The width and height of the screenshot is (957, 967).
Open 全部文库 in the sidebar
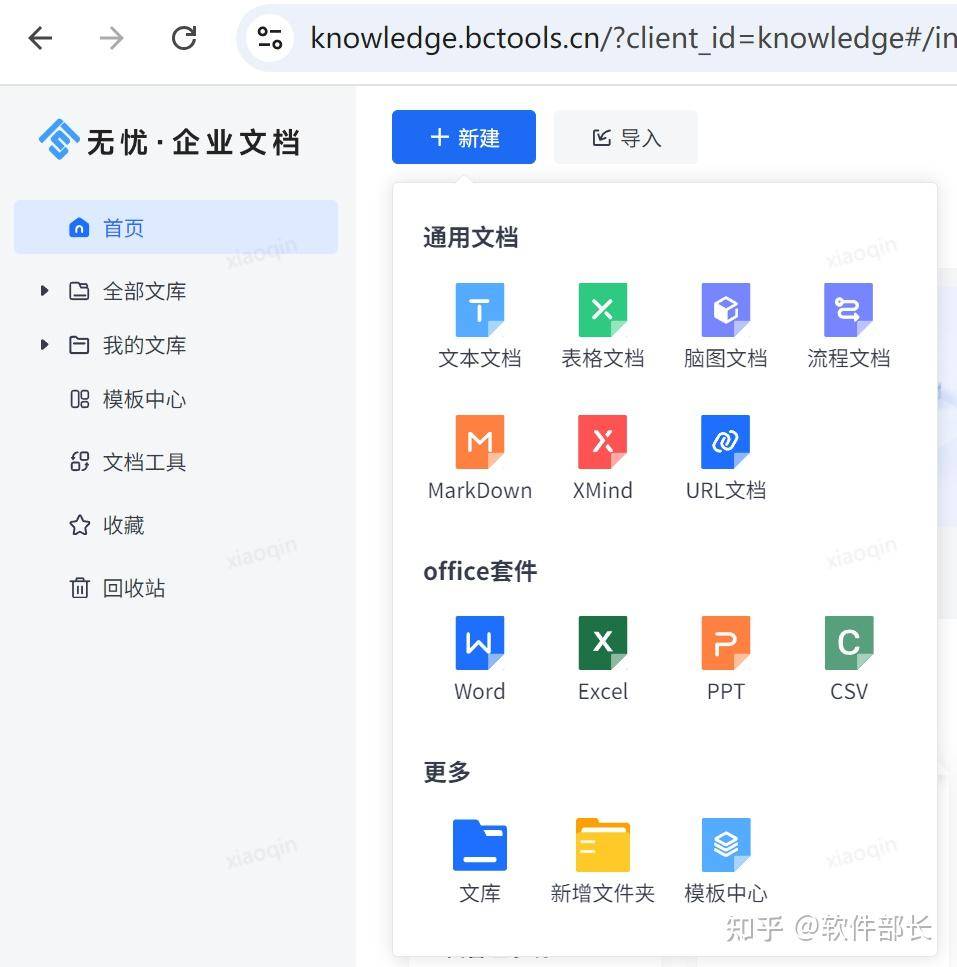[144, 291]
